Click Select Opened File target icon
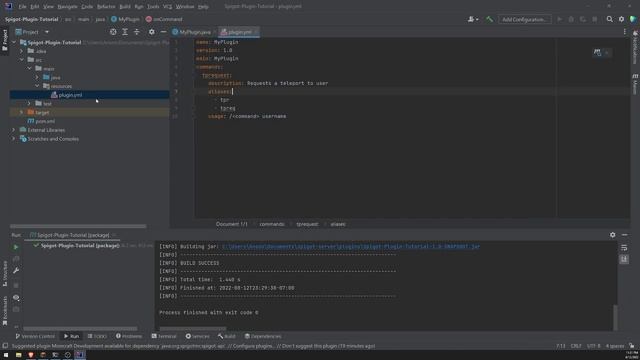Screen dimensions: 640x360 click(113, 32)
